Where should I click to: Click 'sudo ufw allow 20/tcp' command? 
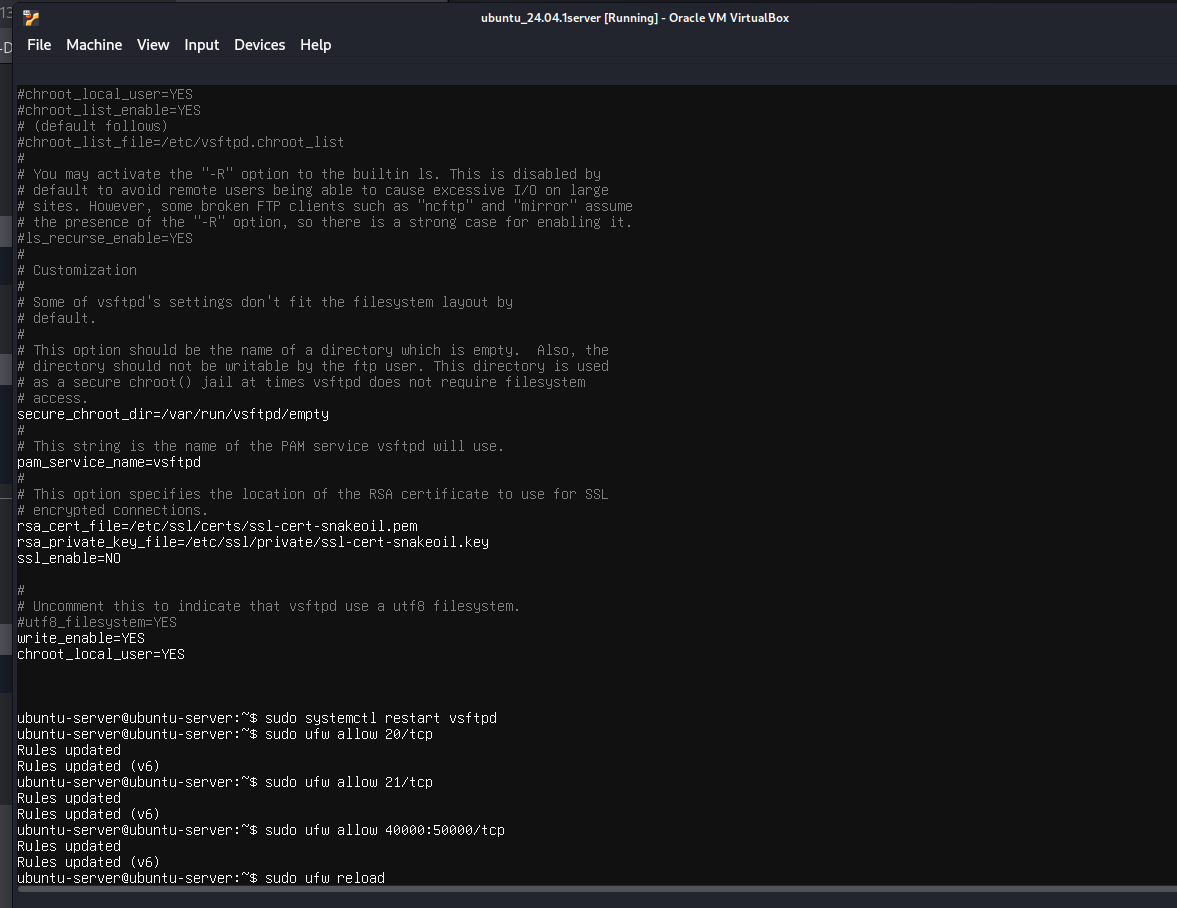point(349,734)
